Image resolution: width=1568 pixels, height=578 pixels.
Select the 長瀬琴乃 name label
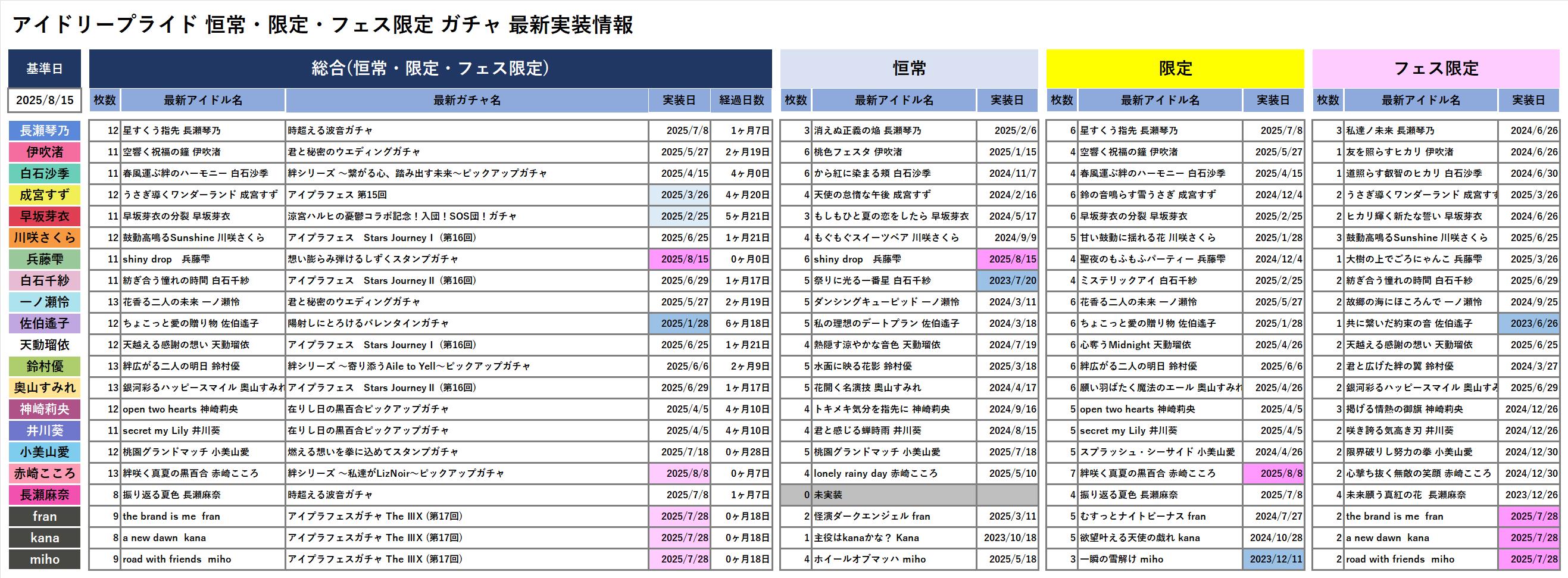pos(45,131)
